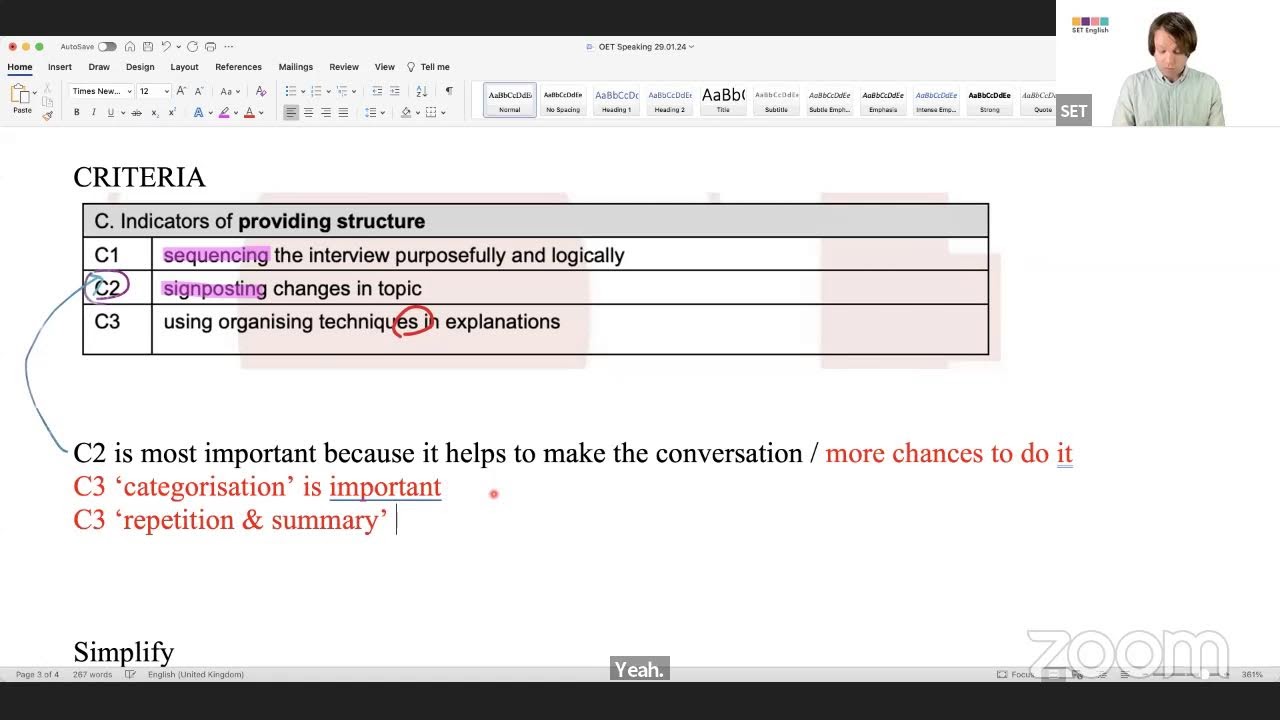Screen dimensions: 1280x720
Task: Align text right
Action: click(x=326, y=113)
